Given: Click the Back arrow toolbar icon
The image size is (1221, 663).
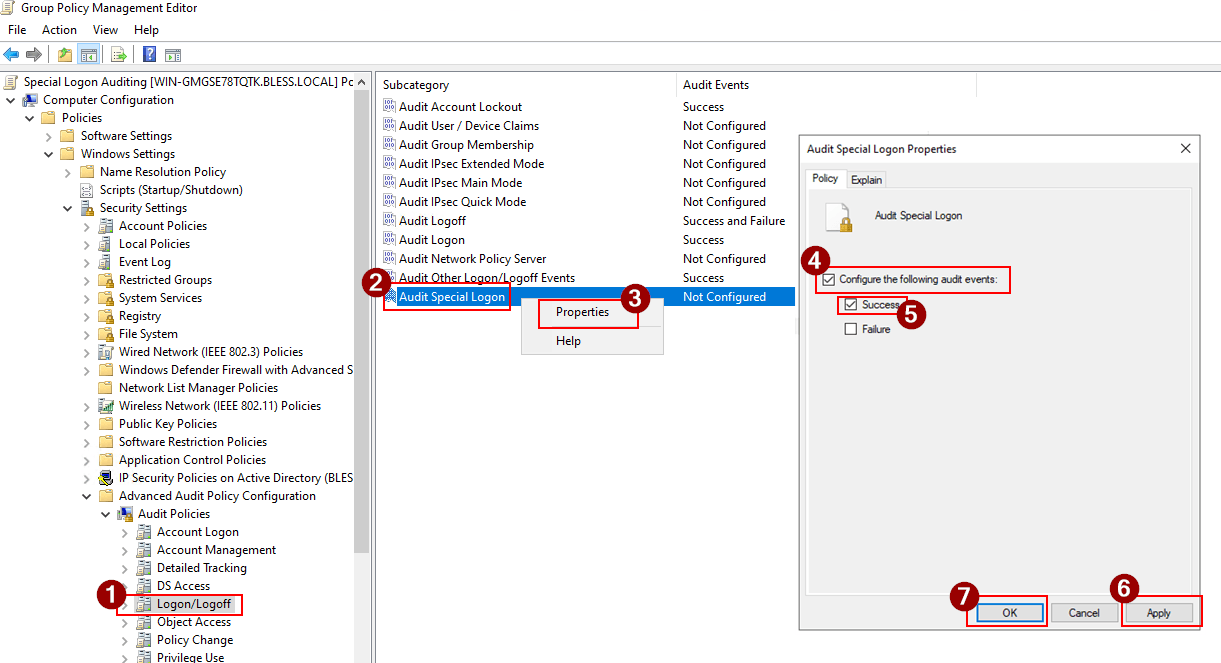Looking at the screenshot, I should (x=12, y=54).
